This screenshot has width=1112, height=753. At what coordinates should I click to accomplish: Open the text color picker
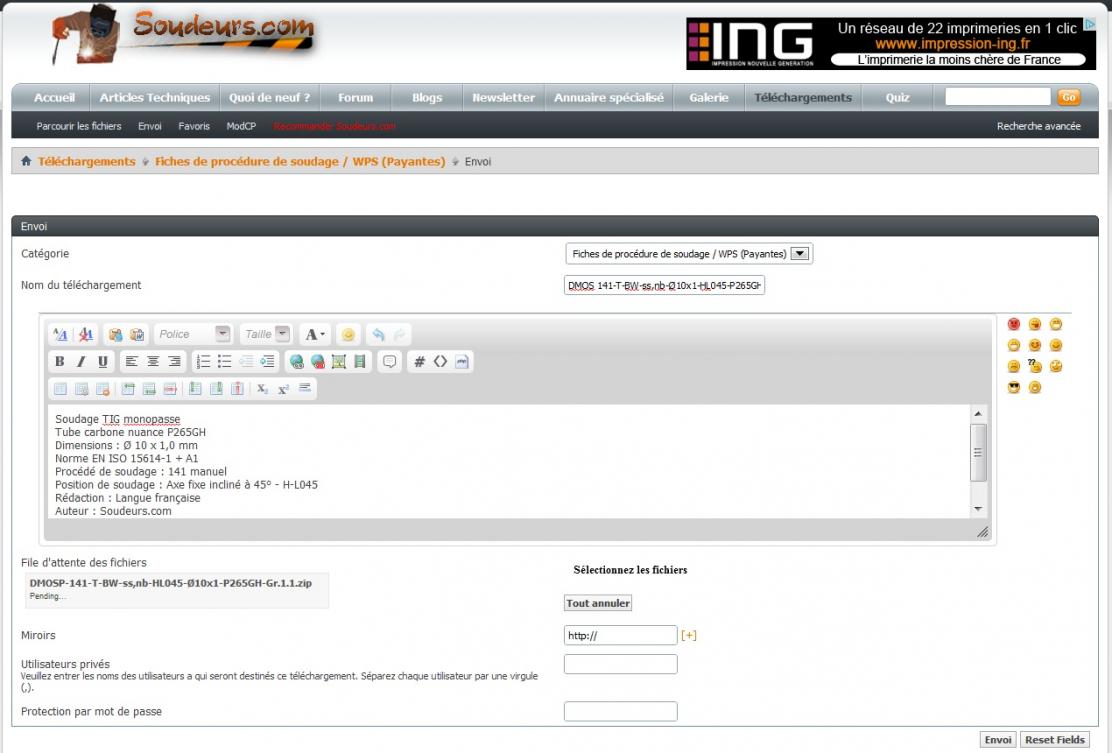tap(315, 334)
